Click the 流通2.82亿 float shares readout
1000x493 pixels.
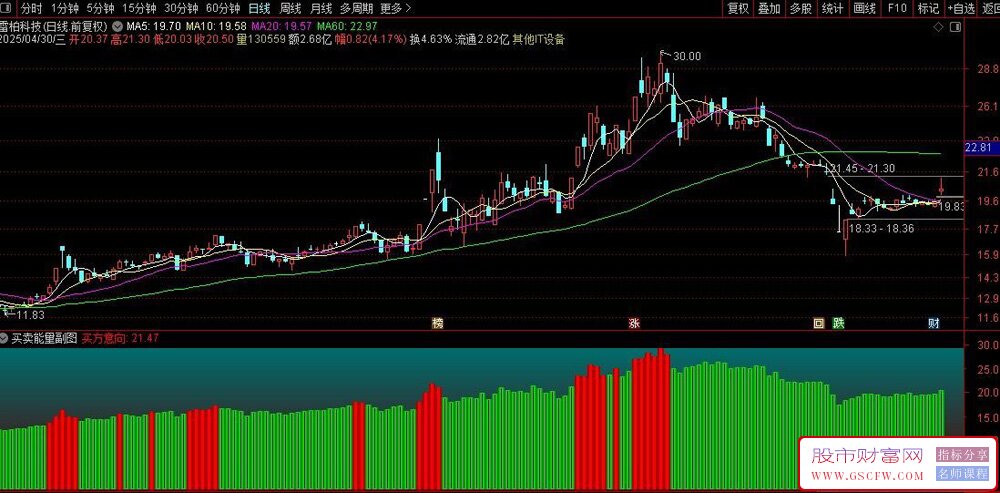(x=482, y=40)
